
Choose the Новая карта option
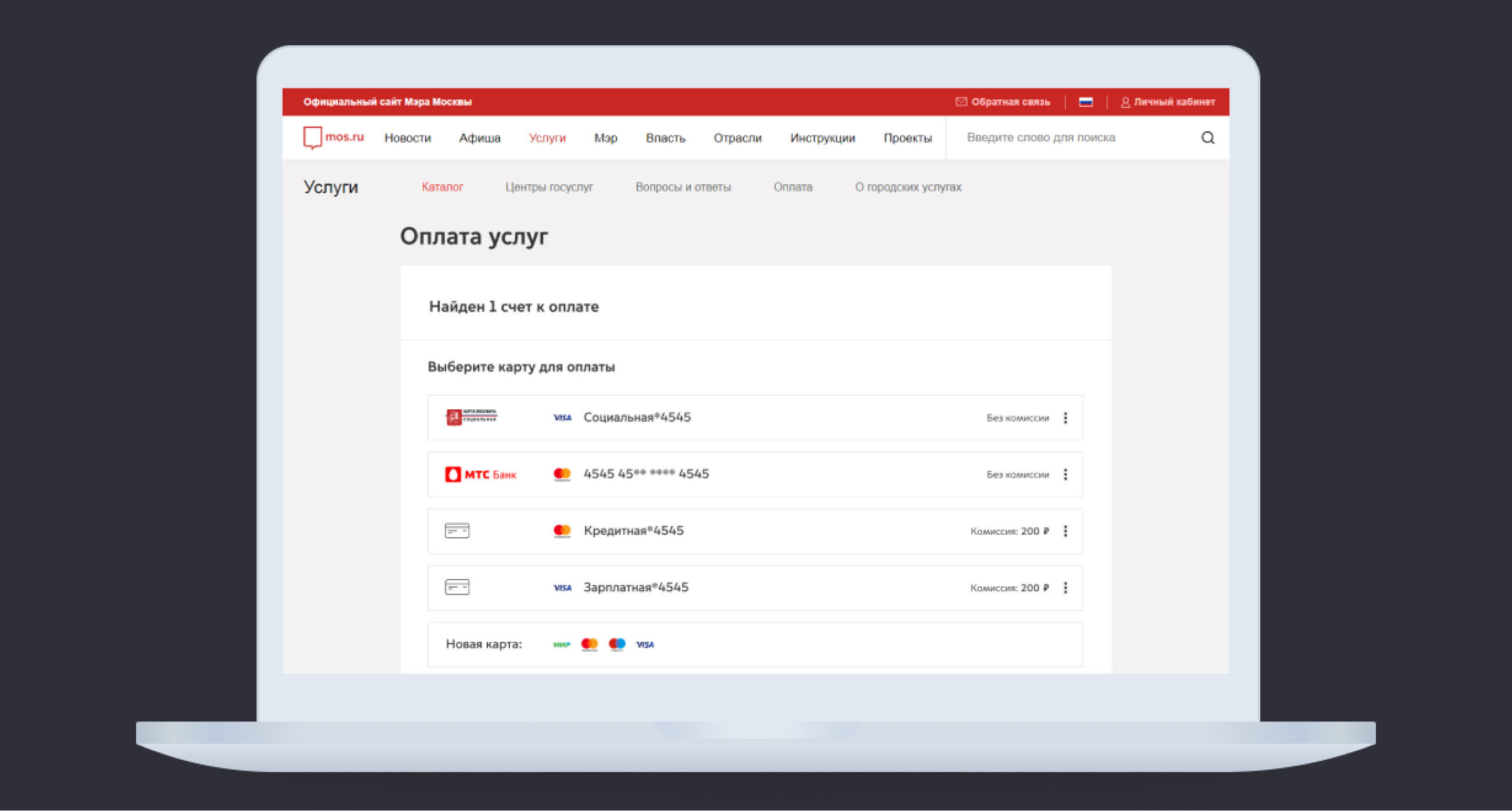pos(484,644)
